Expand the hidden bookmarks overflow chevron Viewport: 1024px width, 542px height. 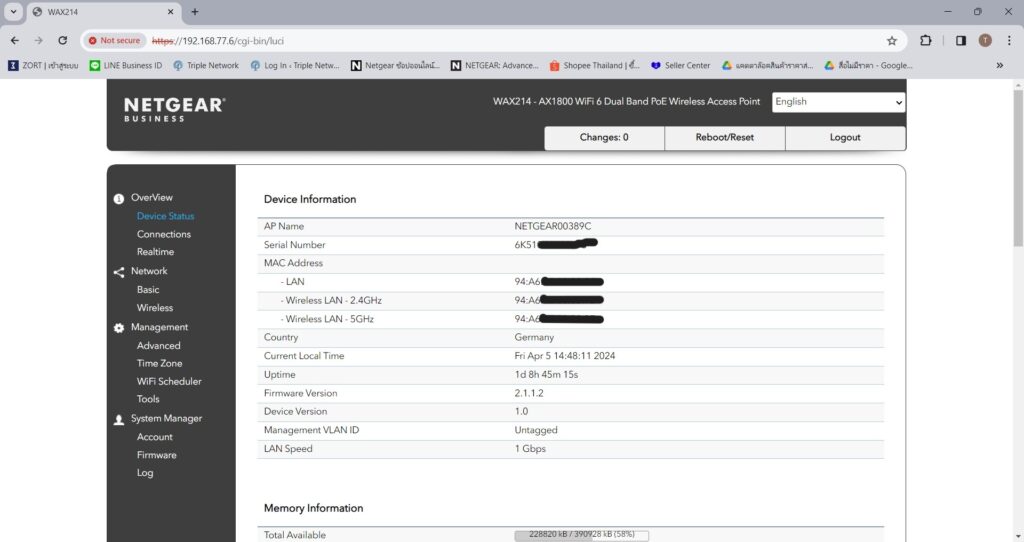(999, 65)
